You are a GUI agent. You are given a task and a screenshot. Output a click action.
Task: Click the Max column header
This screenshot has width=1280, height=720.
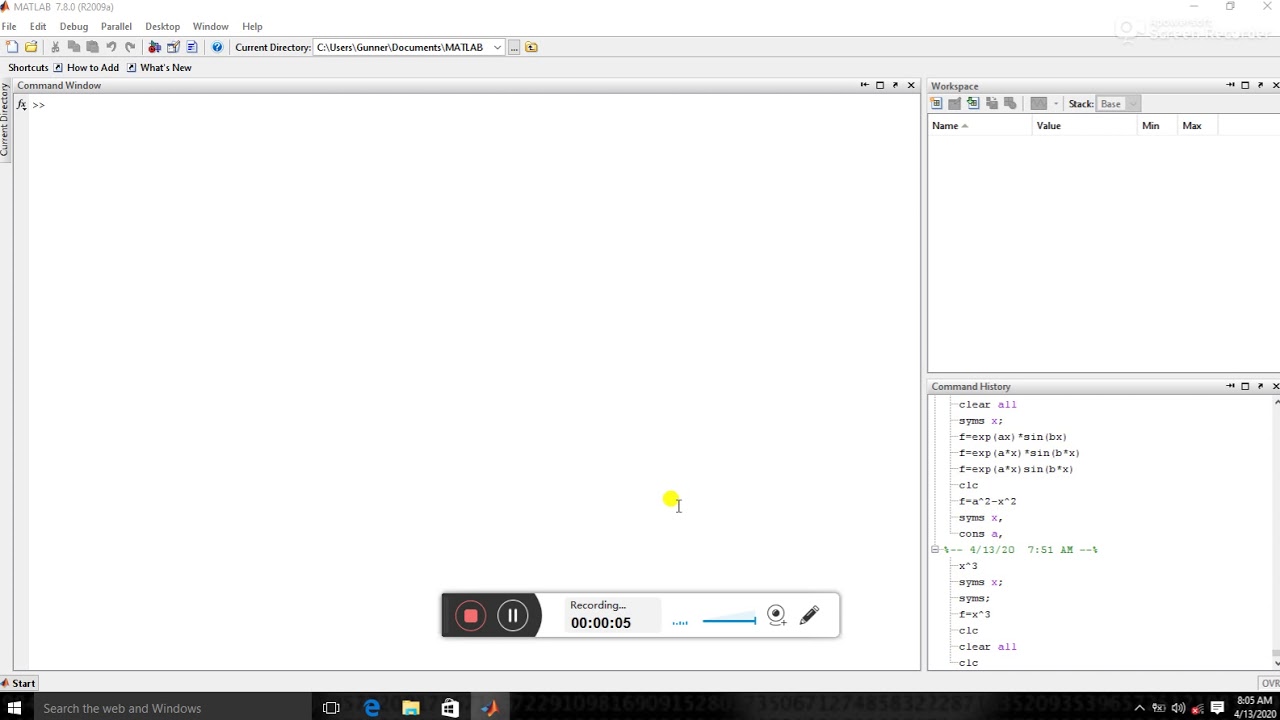(1198, 125)
